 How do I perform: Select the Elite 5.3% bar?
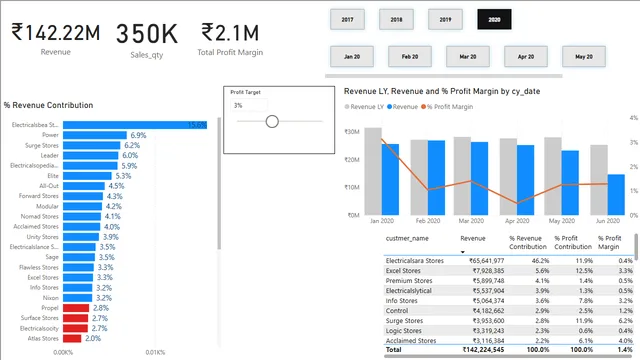coord(87,176)
